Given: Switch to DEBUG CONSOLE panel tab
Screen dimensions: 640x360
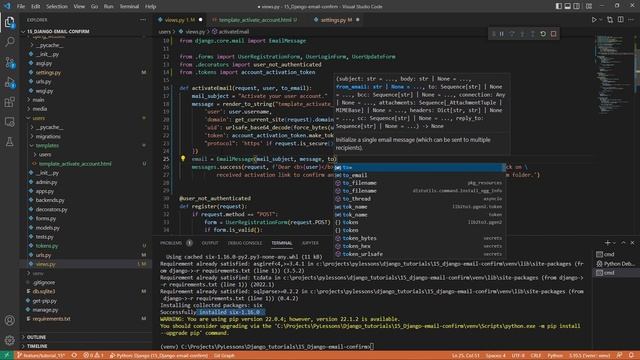Looking at the screenshot, I should [245, 243].
